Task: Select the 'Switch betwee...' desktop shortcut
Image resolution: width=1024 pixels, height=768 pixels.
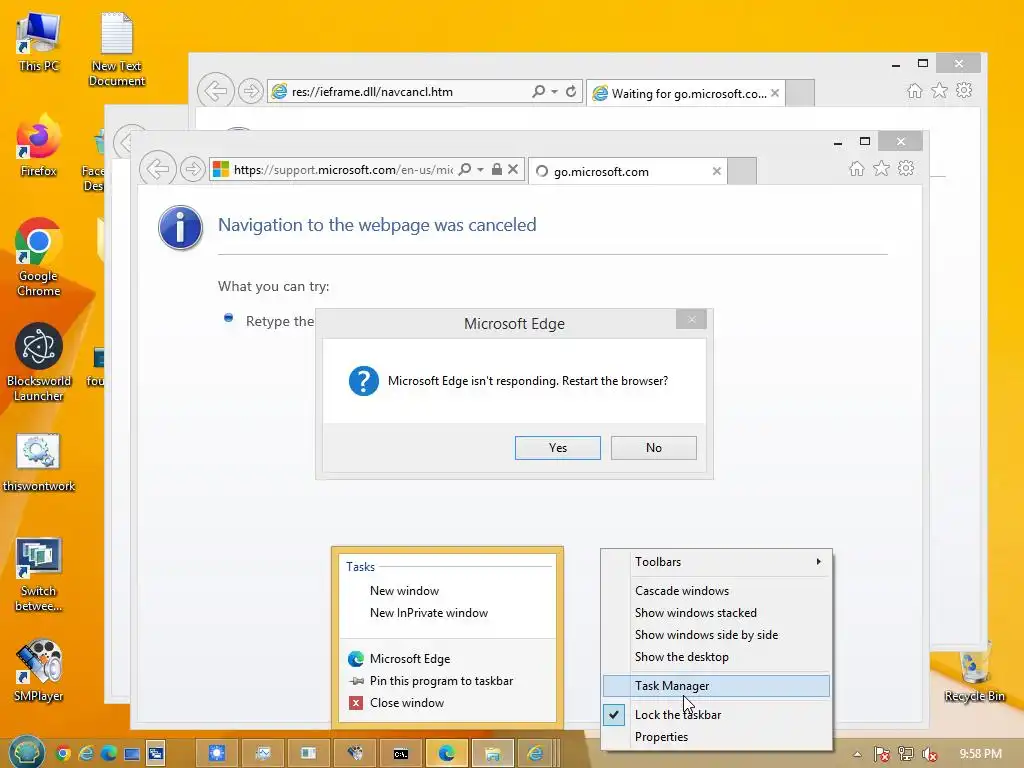Action: pos(39,575)
